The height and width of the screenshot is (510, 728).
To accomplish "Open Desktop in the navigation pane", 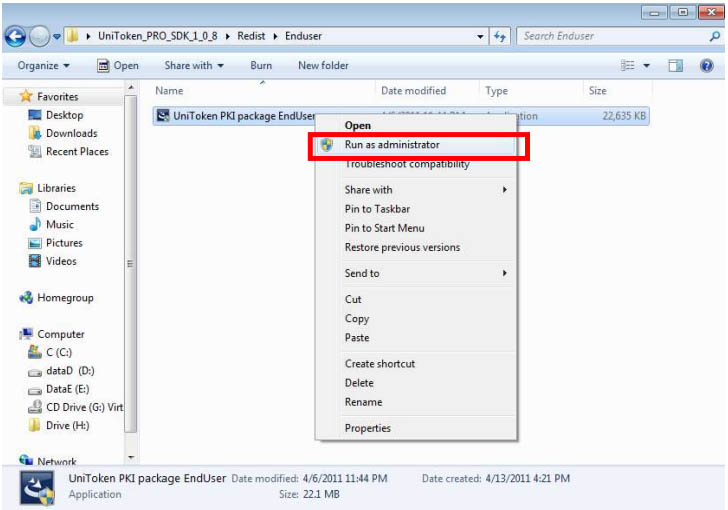I will [x=65, y=115].
